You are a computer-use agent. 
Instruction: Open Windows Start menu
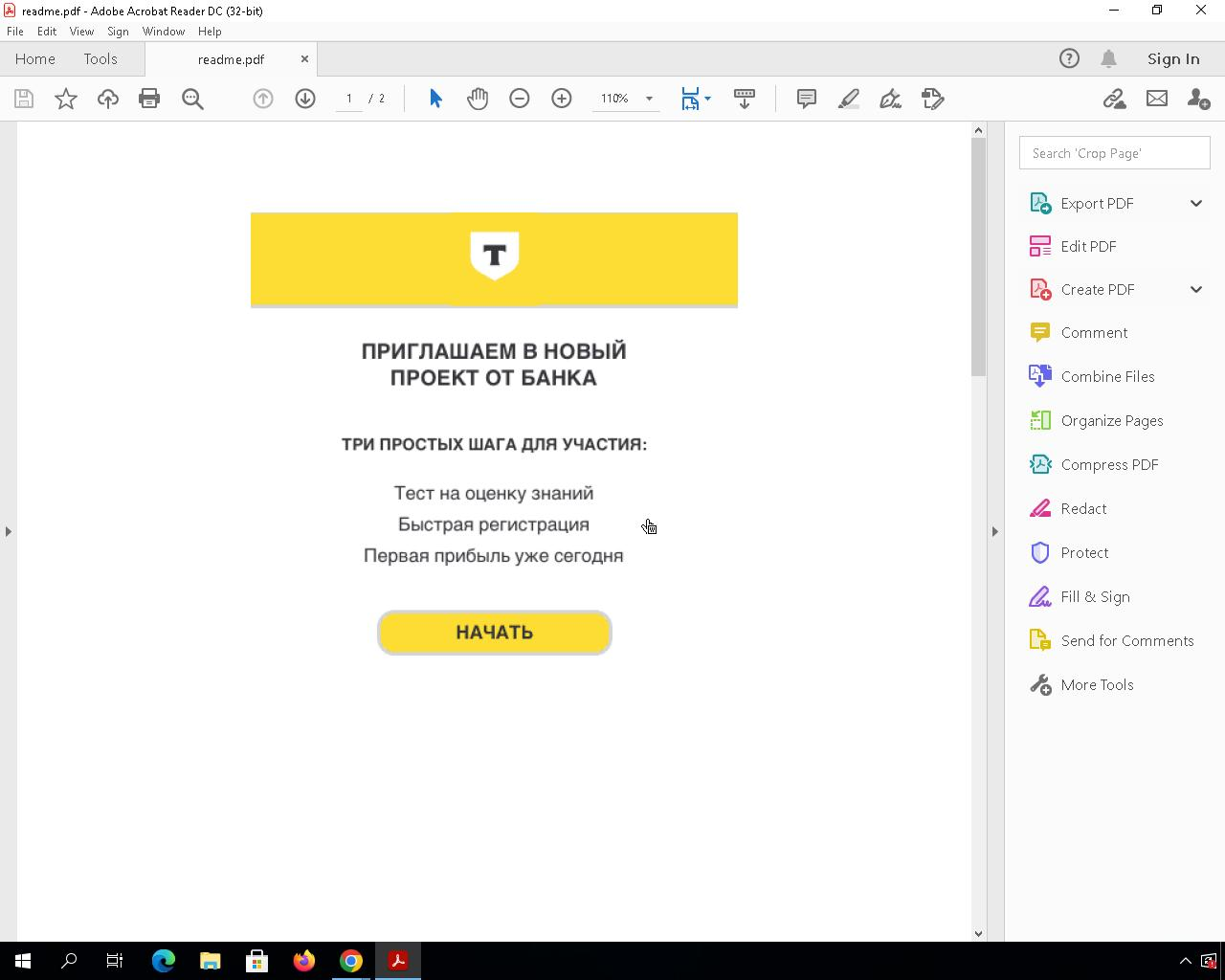tap(23, 961)
